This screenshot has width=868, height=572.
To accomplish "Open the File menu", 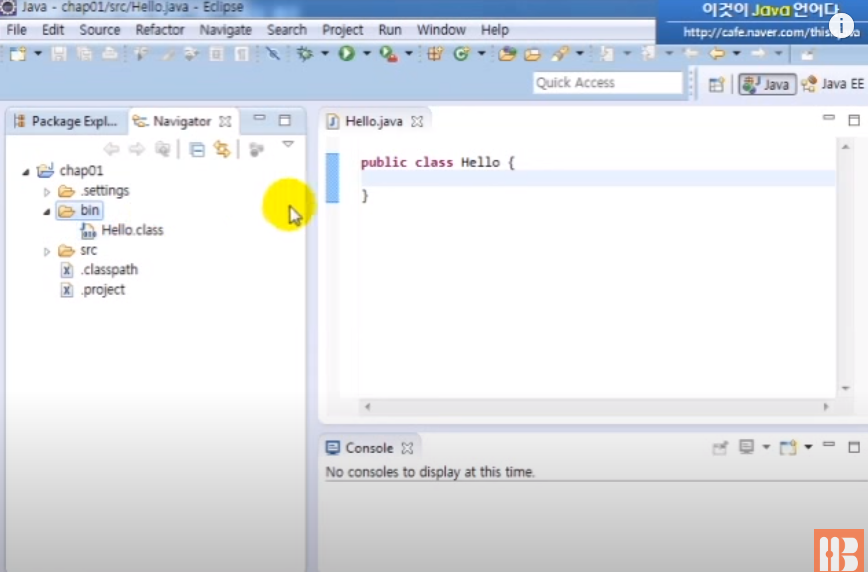I will [x=17, y=30].
